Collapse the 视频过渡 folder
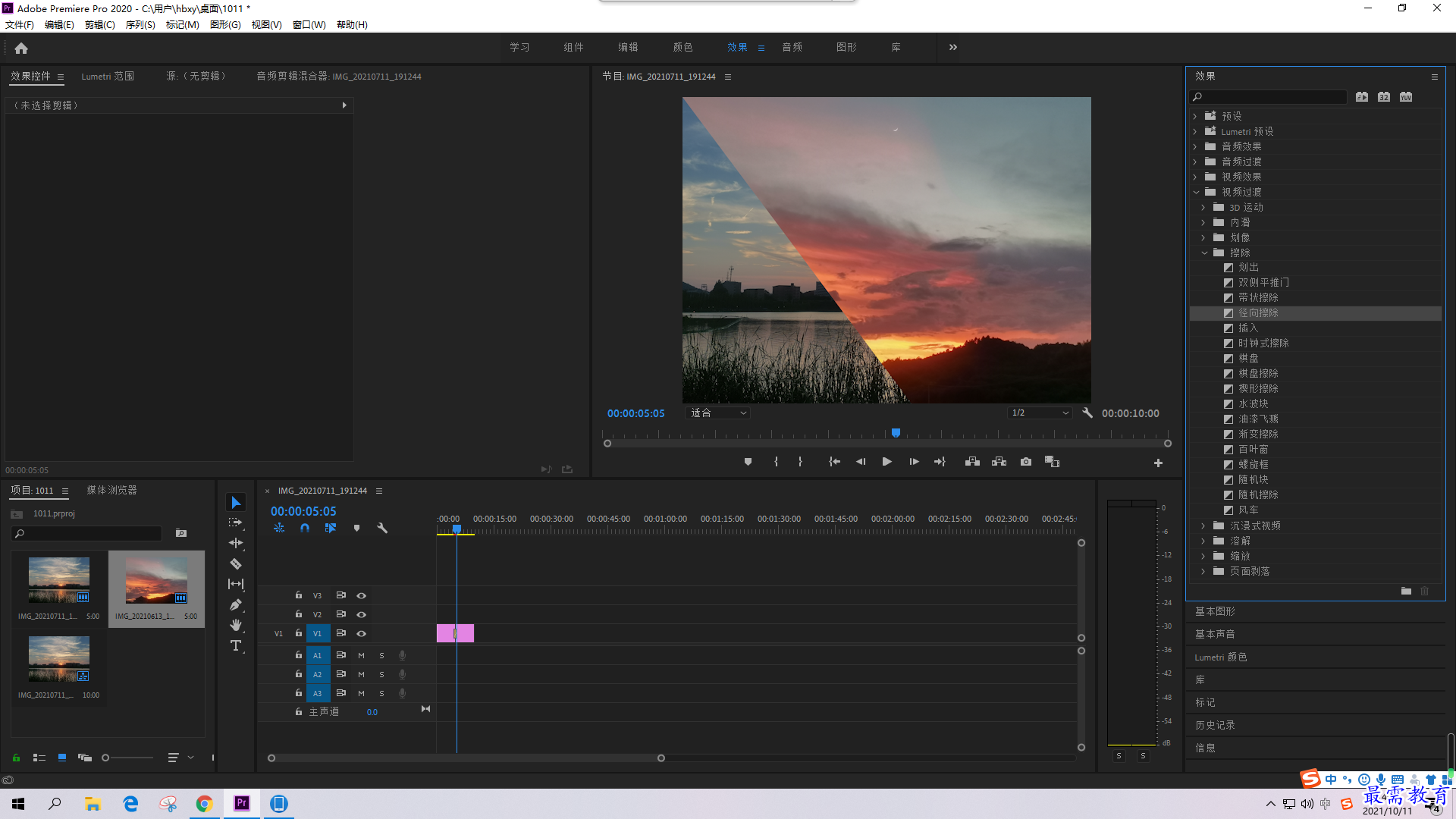Viewport: 1456px width, 819px height. 1196,192
